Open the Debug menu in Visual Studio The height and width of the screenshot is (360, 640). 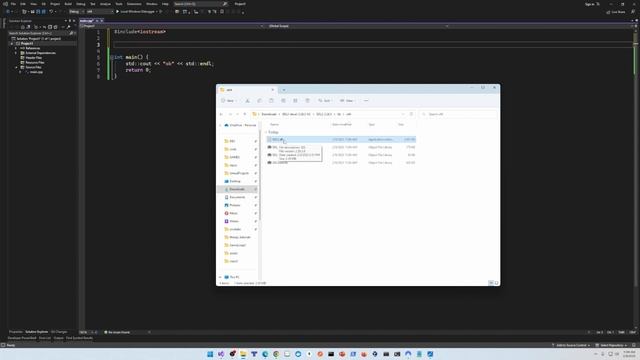point(80,4)
